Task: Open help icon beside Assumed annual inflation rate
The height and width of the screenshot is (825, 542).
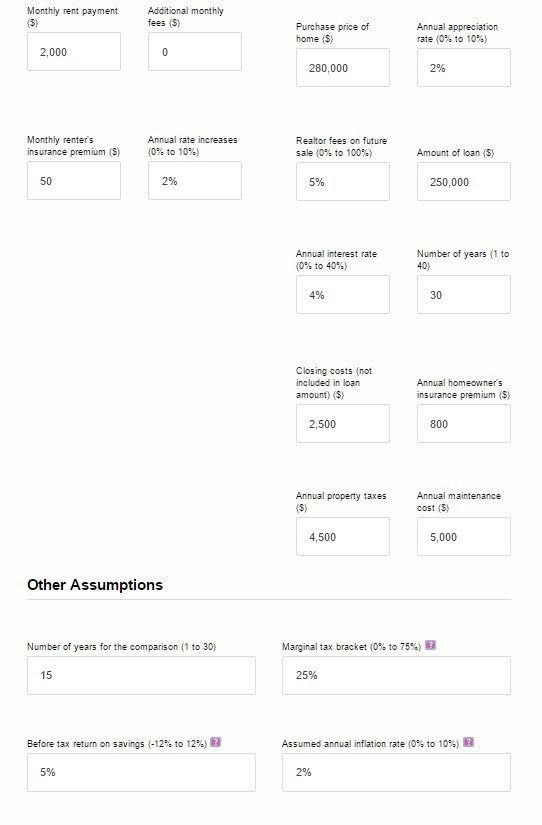Action: tap(468, 742)
